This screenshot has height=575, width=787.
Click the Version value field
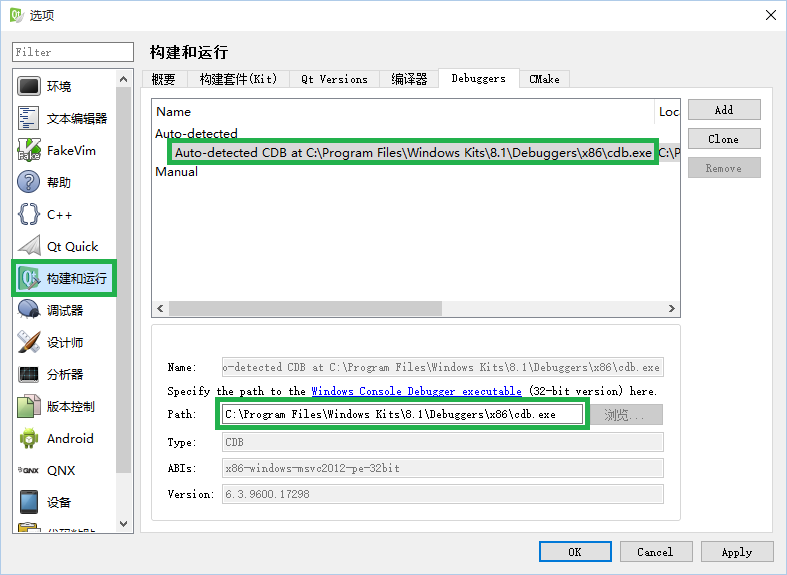[443, 494]
